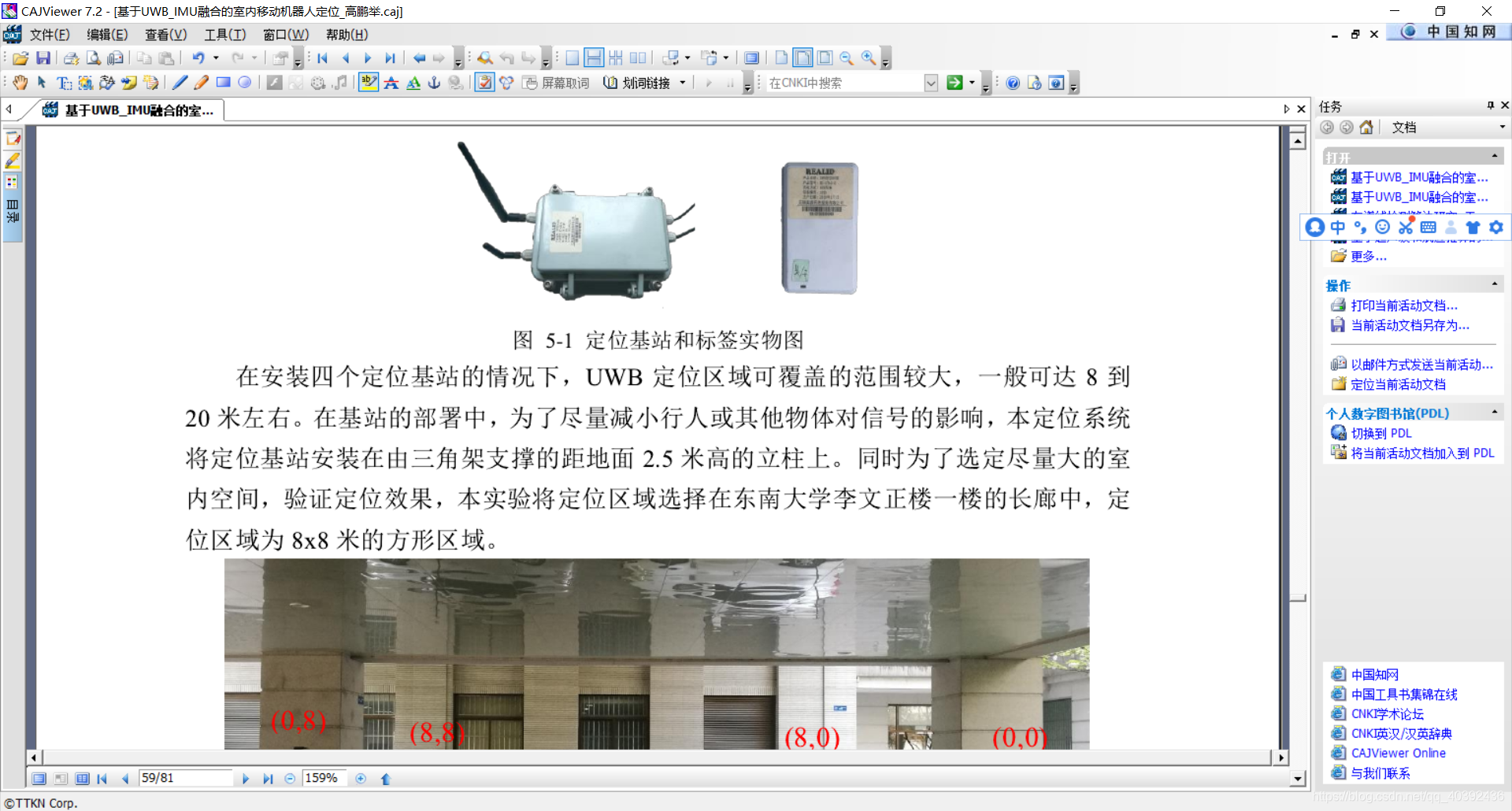1512x811 pixels.
Task: Open CNKI学术论坛 link
Action: (x=1388, y=714)
